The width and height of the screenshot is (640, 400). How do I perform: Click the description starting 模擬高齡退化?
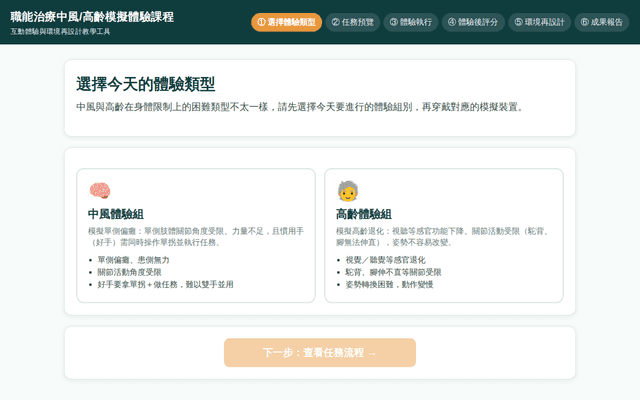click(x=444, y=237)
